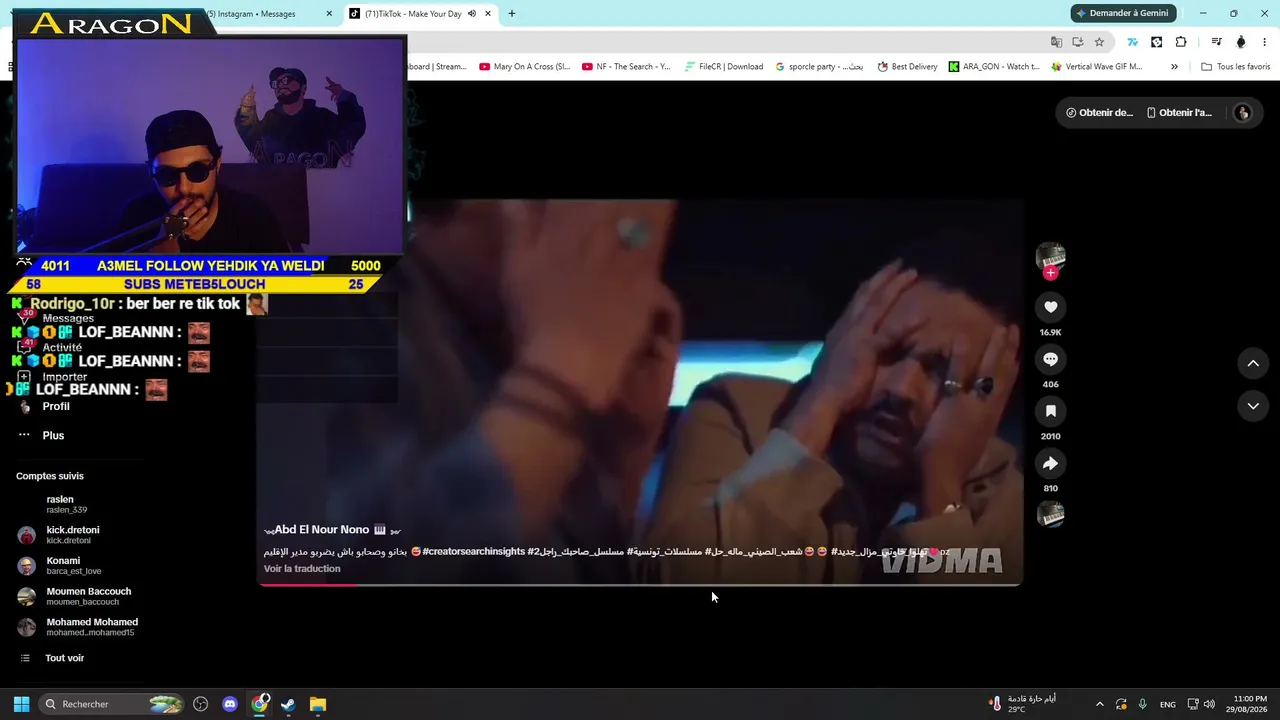Open the Tous les favoris folder
The image size is (1280, 720).
(x=1236, y=67)
